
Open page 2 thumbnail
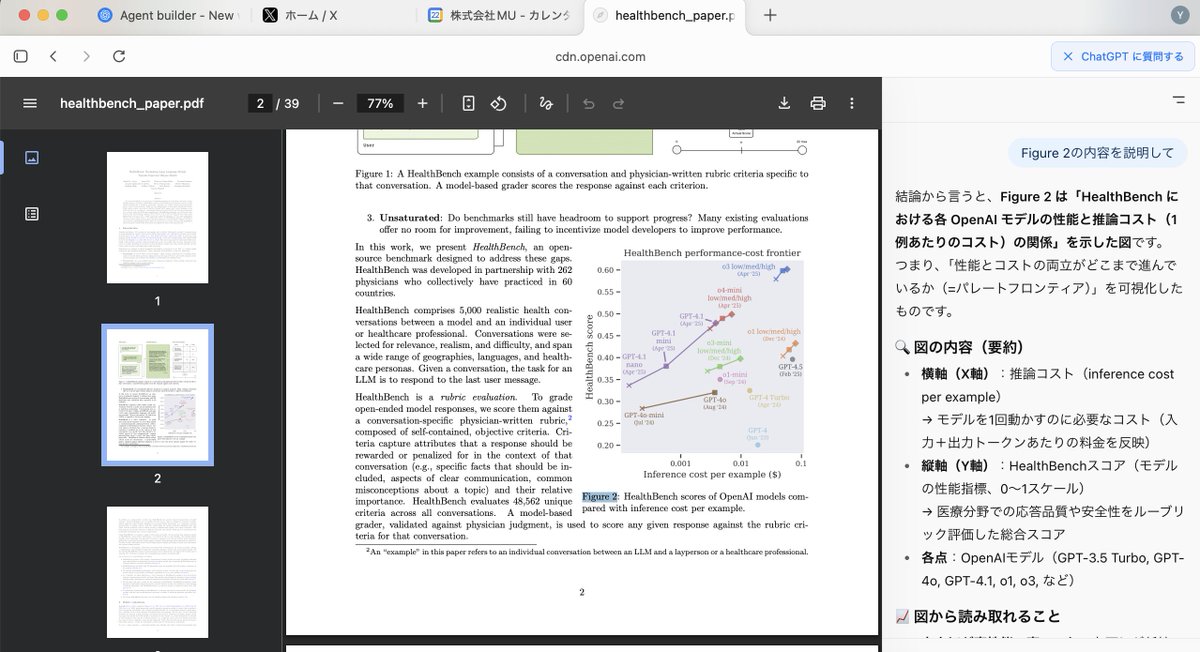(x=157, y=395)
